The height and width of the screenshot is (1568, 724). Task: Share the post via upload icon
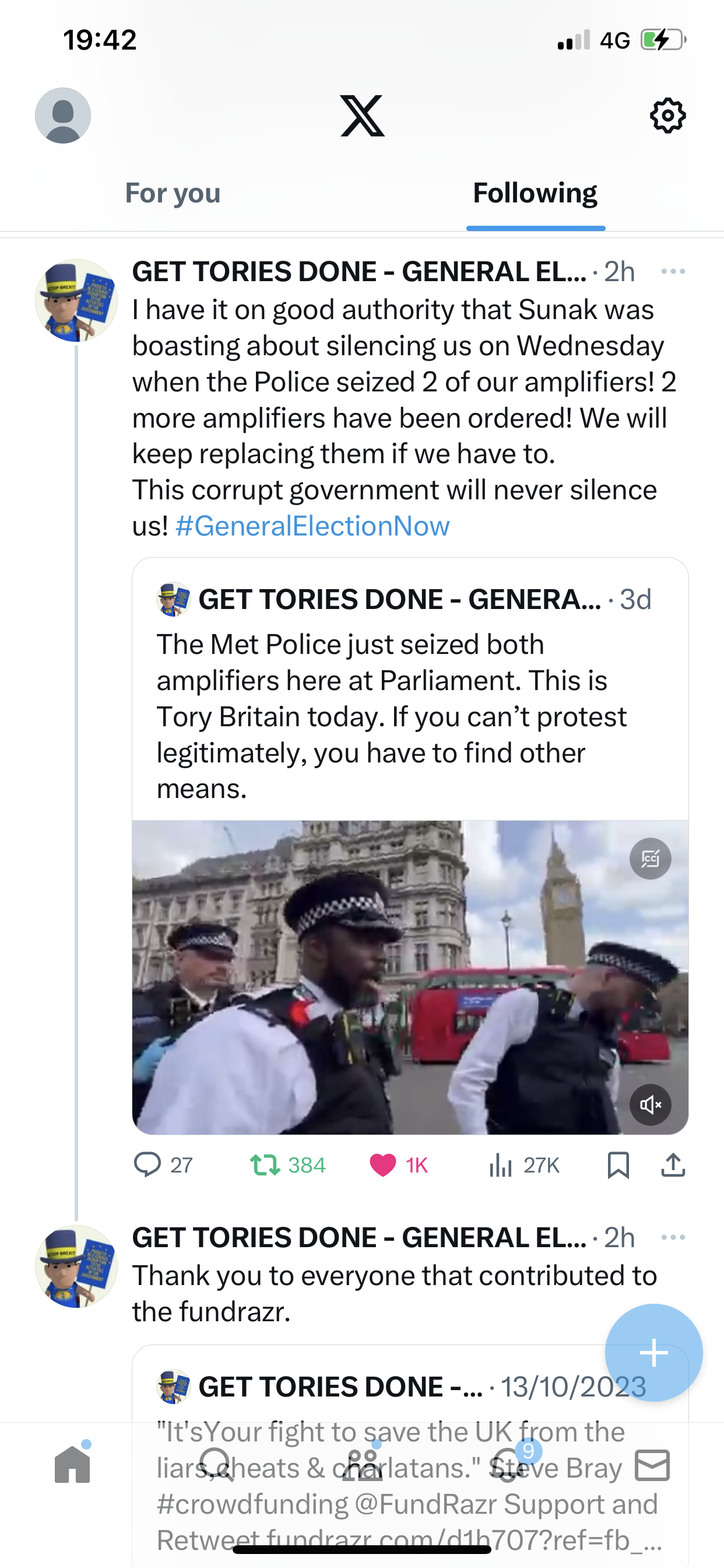(x=673, y=1164)
